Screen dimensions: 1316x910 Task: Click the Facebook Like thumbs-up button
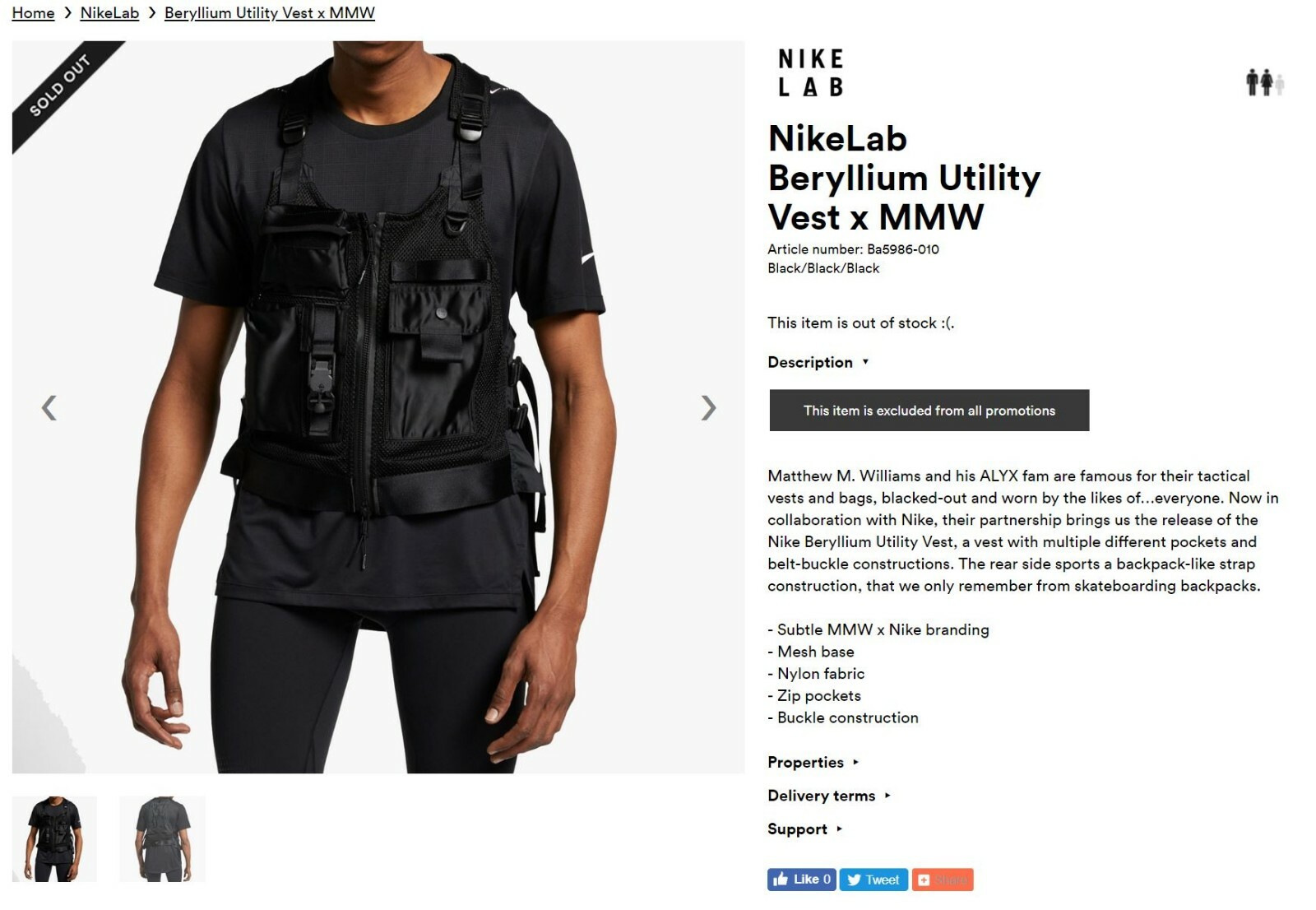(802, 880)
